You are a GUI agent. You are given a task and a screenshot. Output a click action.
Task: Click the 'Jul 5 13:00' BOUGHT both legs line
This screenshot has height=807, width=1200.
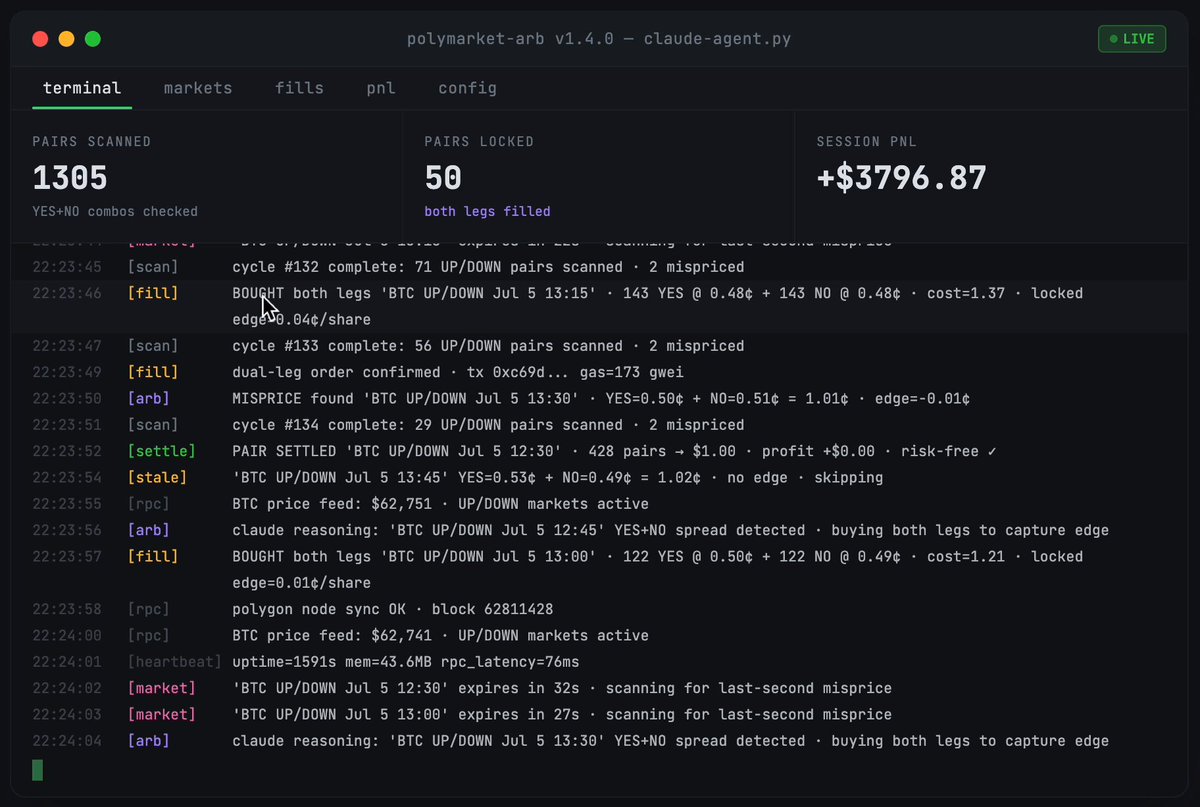tap(657, 570)
